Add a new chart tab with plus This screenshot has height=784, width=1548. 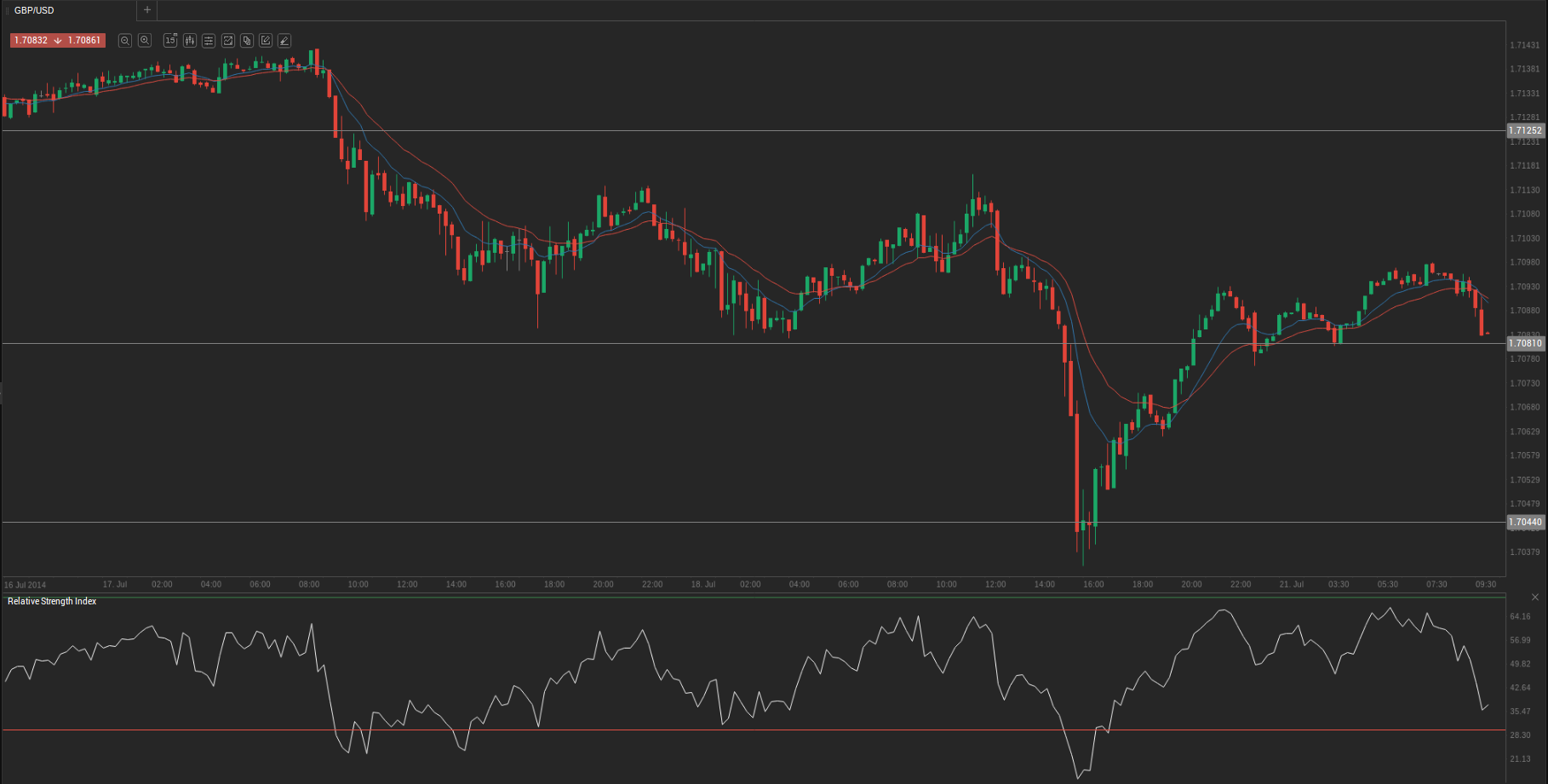tap(147, 10)
